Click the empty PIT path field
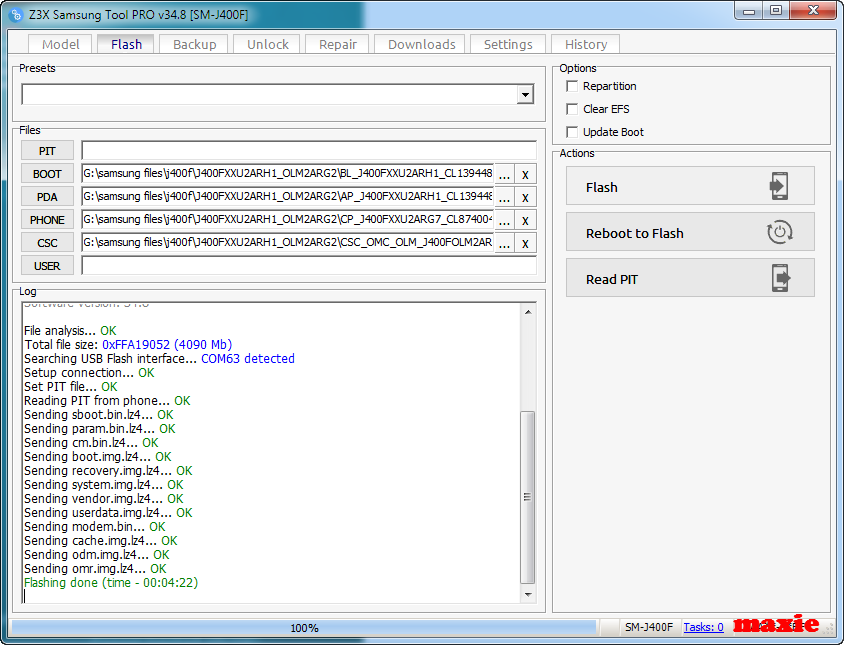 coord(309,151)
